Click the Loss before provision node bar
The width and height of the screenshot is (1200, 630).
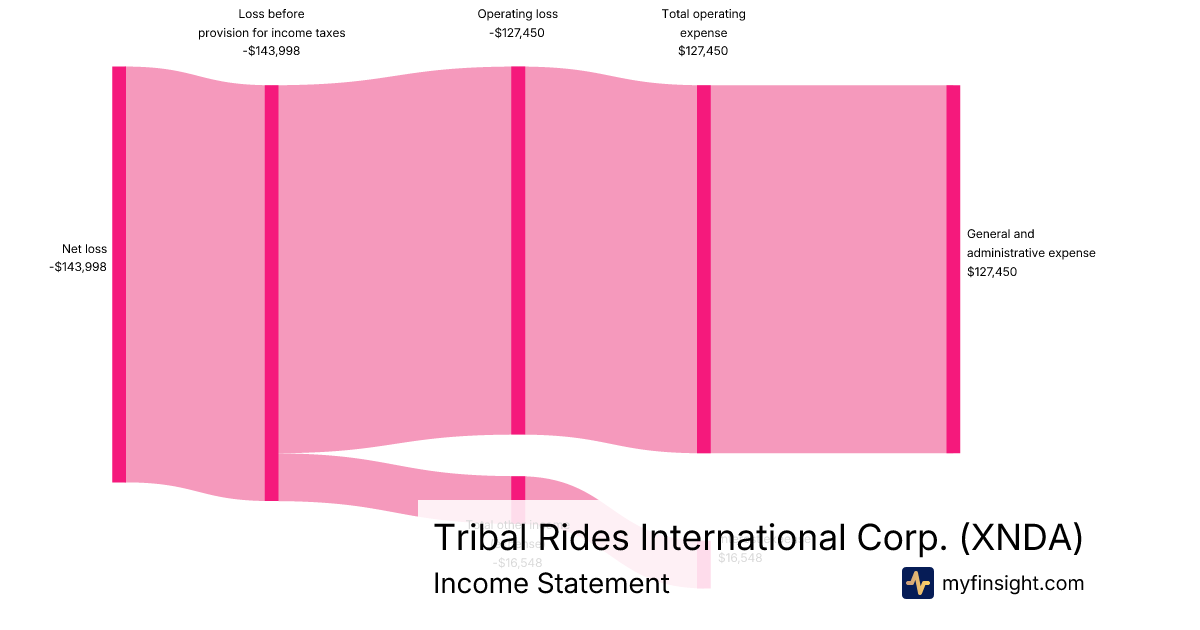271,293
